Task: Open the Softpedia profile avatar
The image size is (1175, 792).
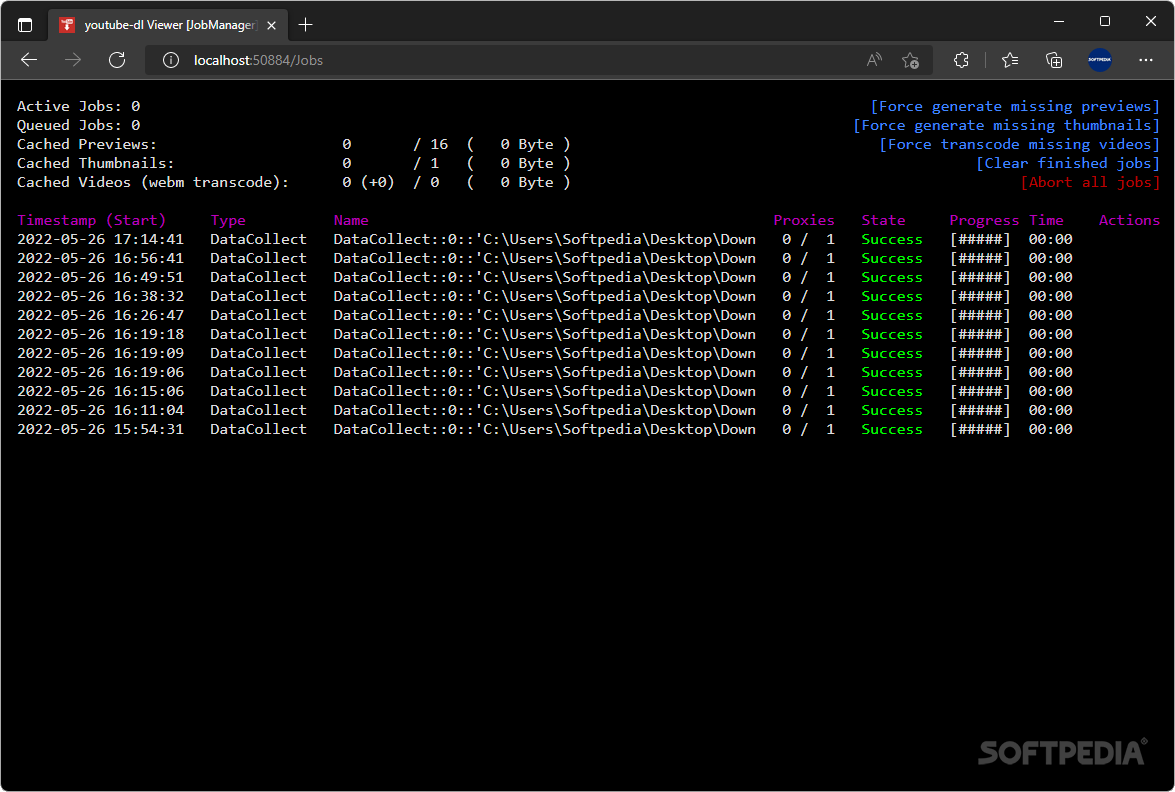Action: click(1099, 60)
